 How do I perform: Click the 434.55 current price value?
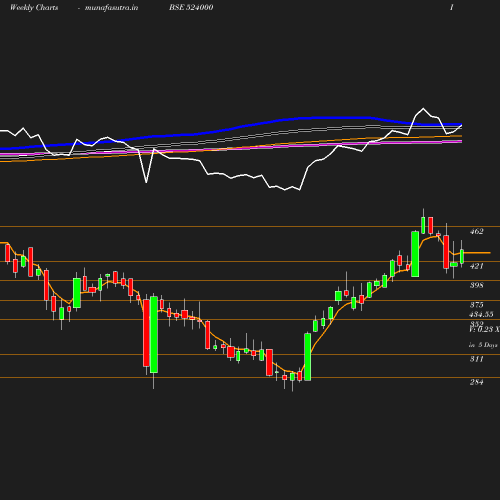(x=481, y=314)
